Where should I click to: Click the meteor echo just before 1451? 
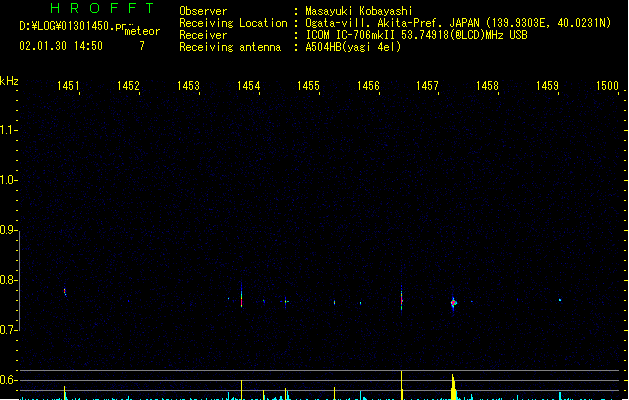pos(65,292)
